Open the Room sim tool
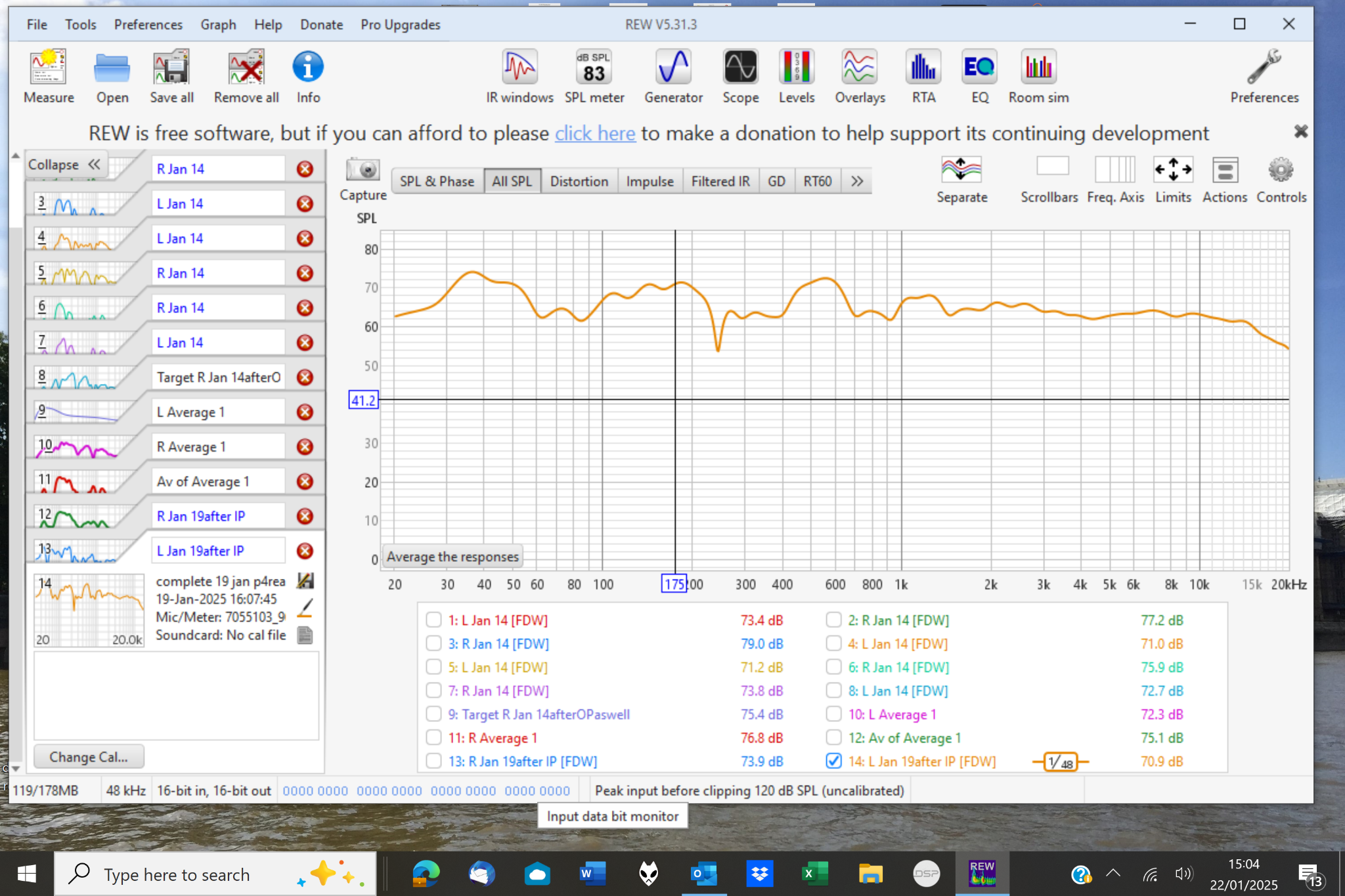This screenshot has width=1345, height=896. pos(1038,76)
